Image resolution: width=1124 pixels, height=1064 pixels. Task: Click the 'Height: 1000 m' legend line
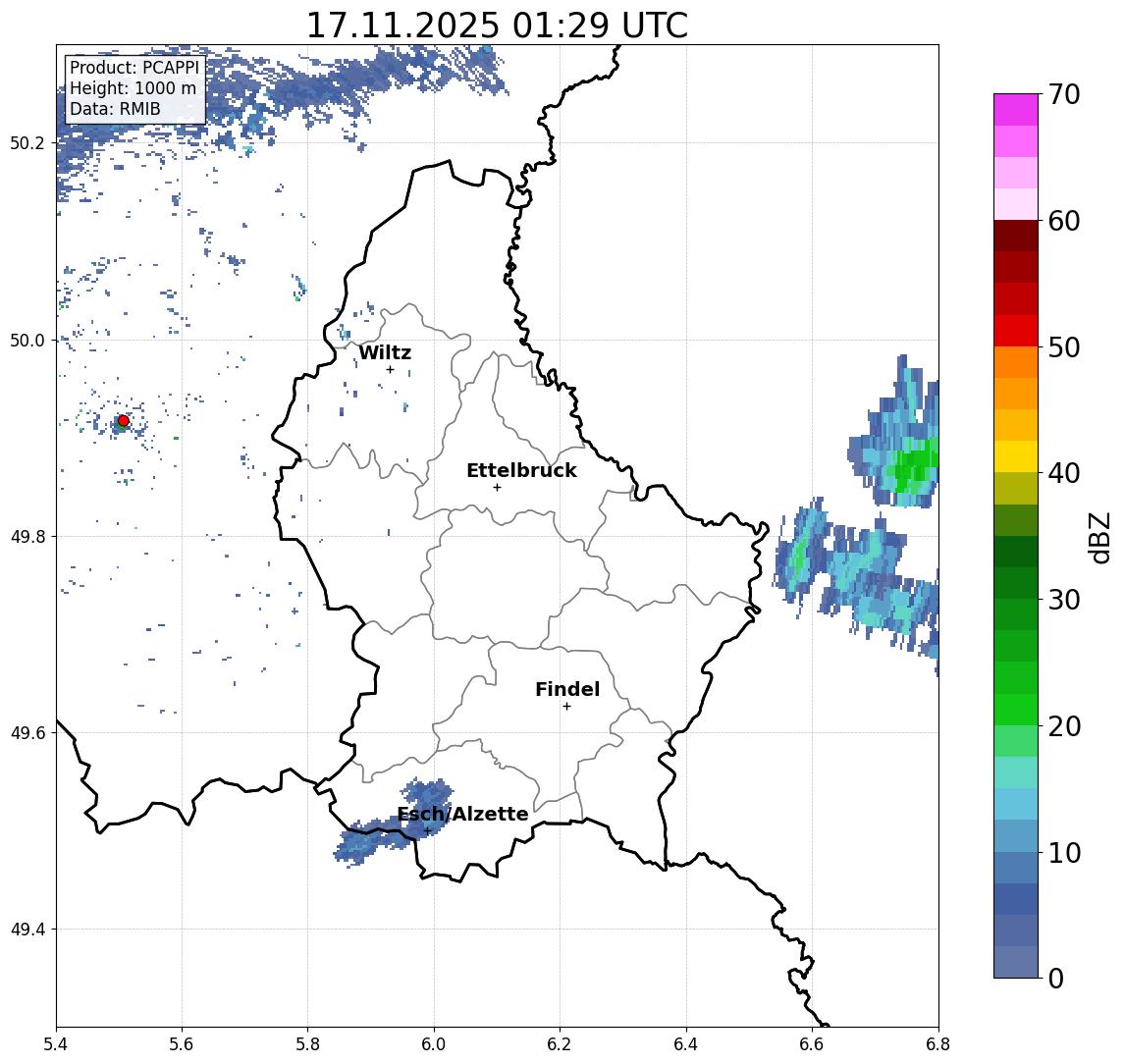(133, 88)
